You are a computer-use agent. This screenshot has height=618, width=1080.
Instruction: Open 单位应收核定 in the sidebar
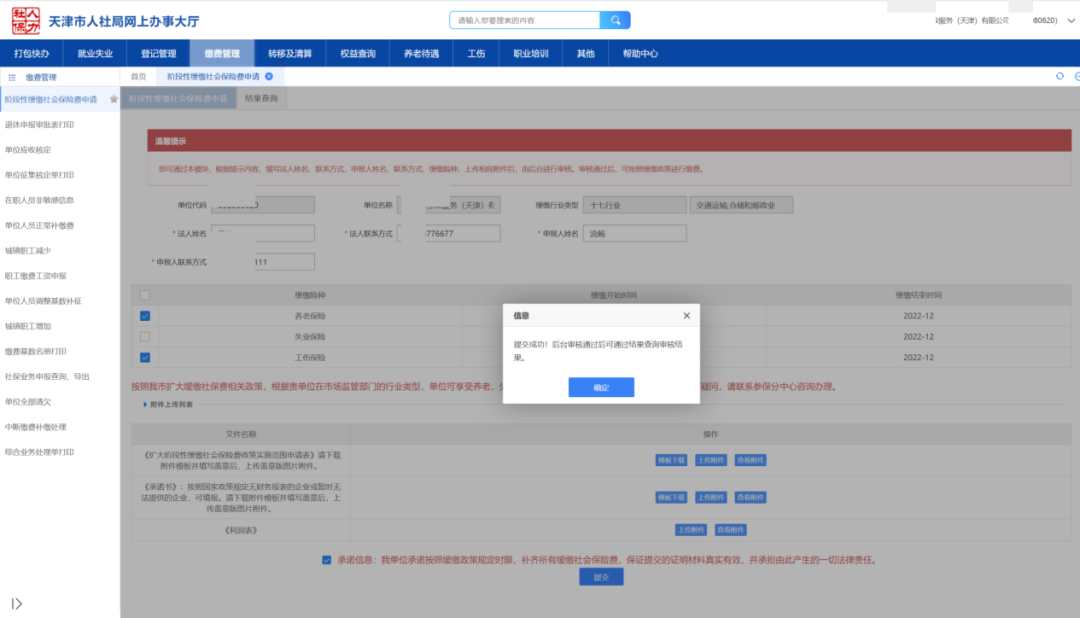[28, 150]
